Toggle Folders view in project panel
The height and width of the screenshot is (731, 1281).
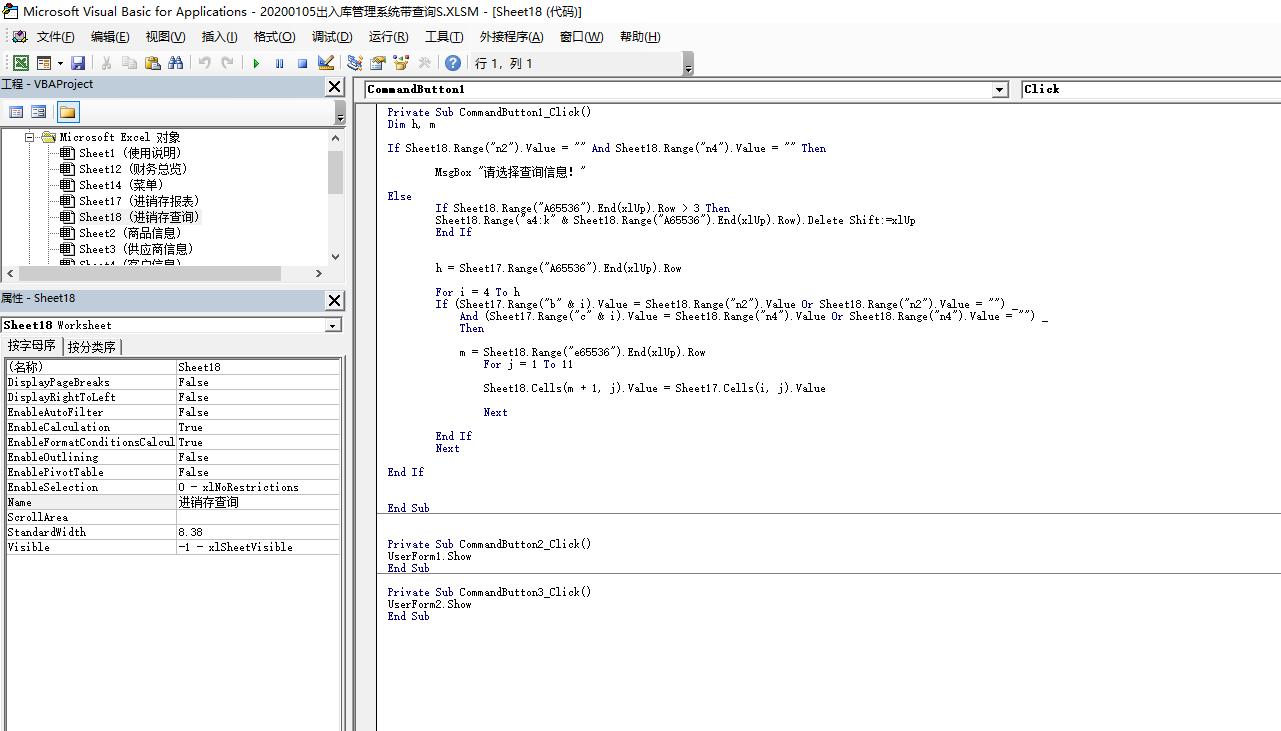pos(67,112)
